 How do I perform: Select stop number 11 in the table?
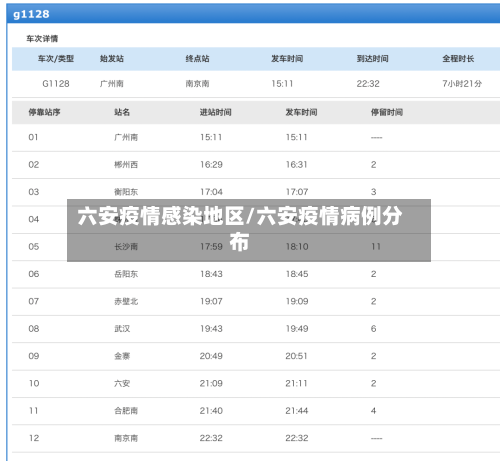pos(34,411)
